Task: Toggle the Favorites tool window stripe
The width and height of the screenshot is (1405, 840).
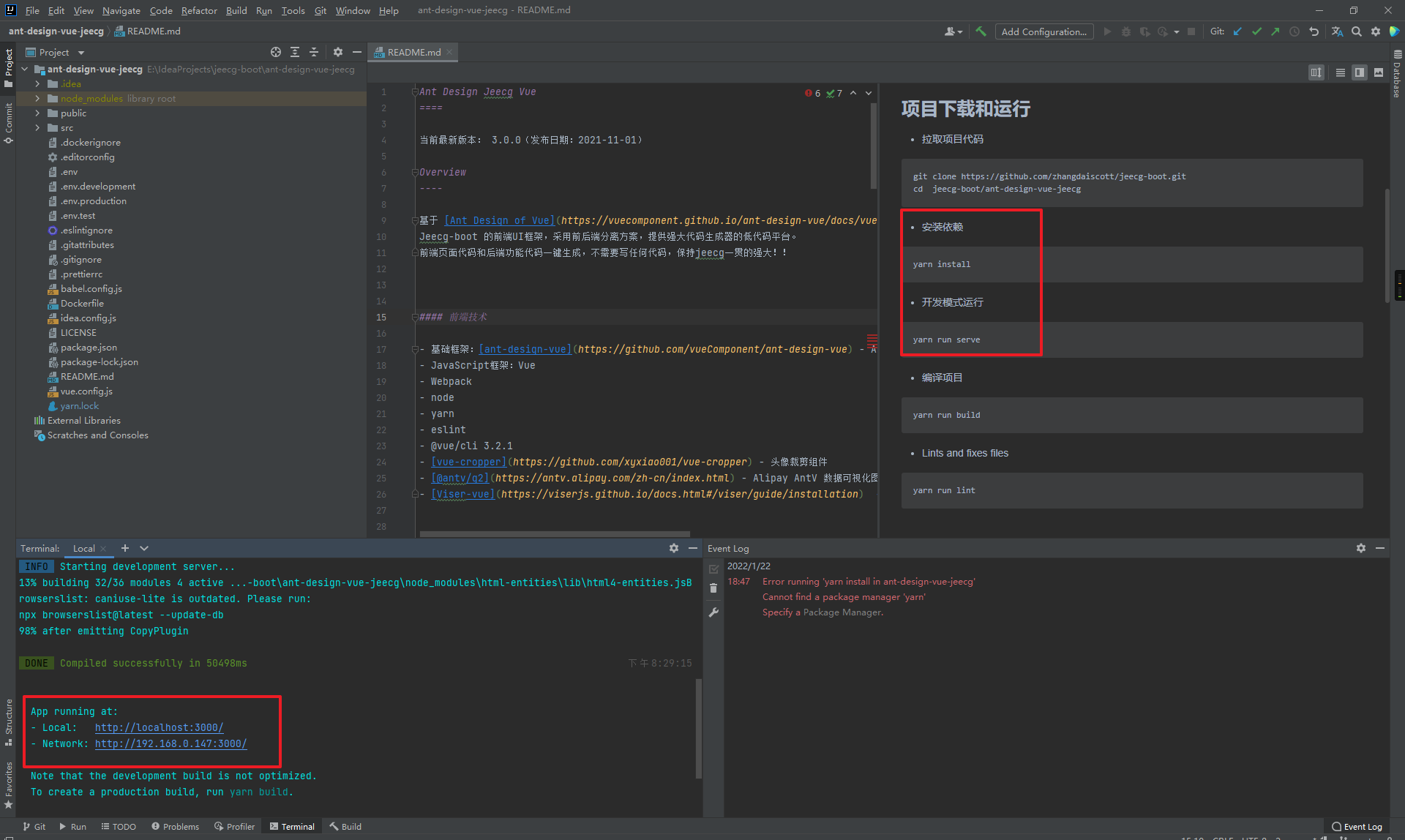Action: click(8, 785)
